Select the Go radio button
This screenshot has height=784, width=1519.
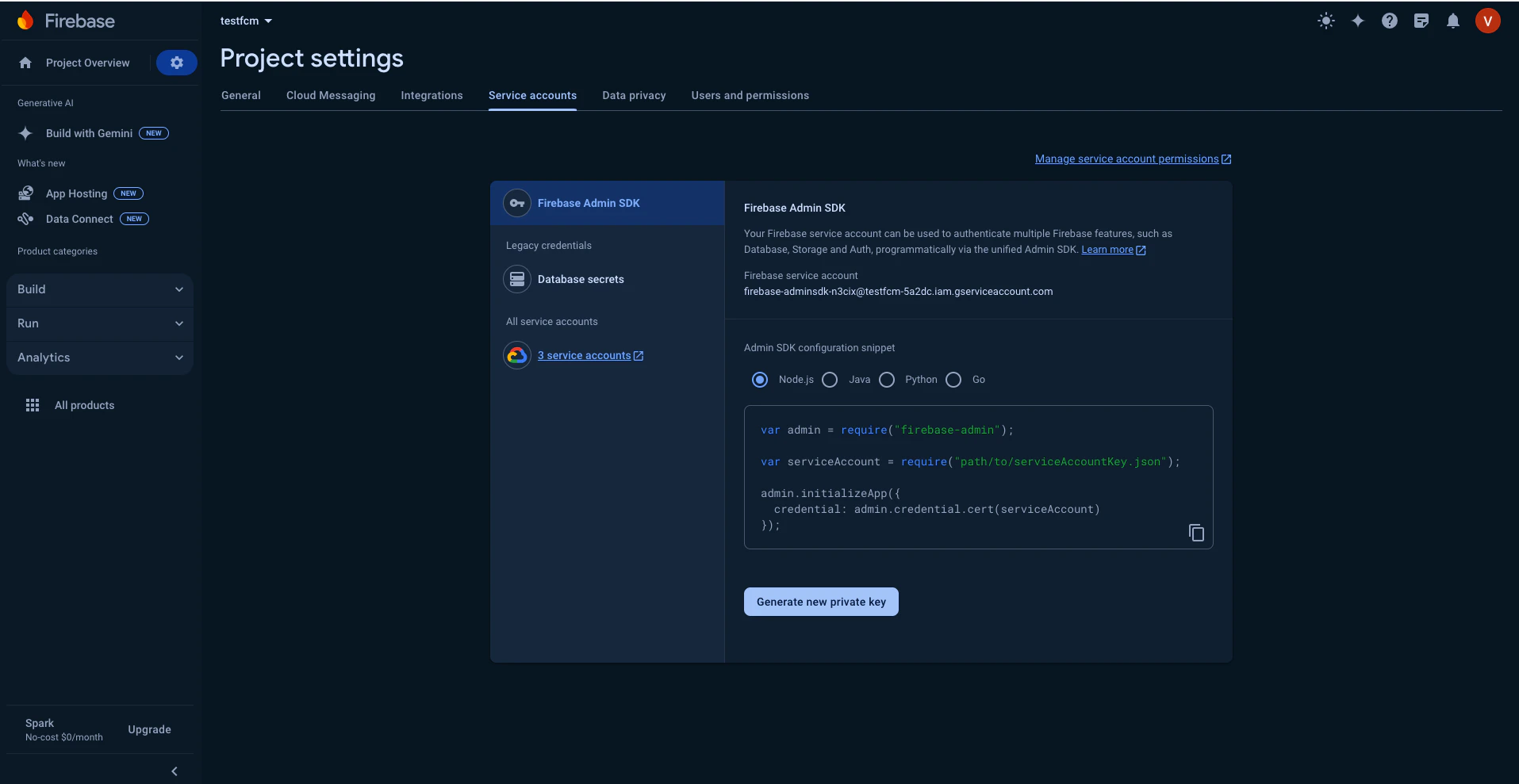(953, 380)
